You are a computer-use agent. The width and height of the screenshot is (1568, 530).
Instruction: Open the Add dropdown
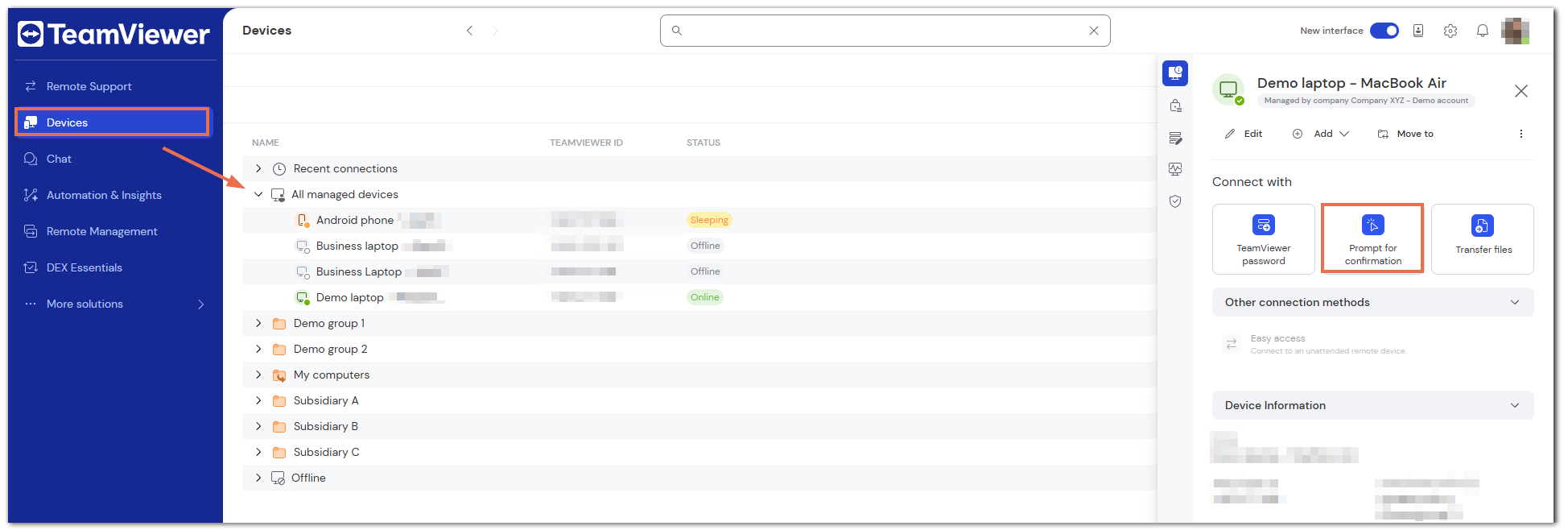click(1320, 134)
